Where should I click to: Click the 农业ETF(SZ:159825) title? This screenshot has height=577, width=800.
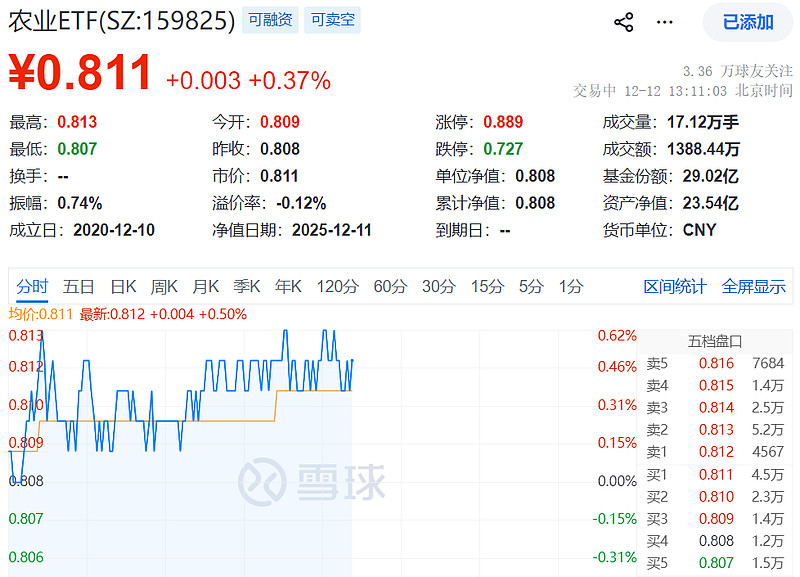click(121, 21)
